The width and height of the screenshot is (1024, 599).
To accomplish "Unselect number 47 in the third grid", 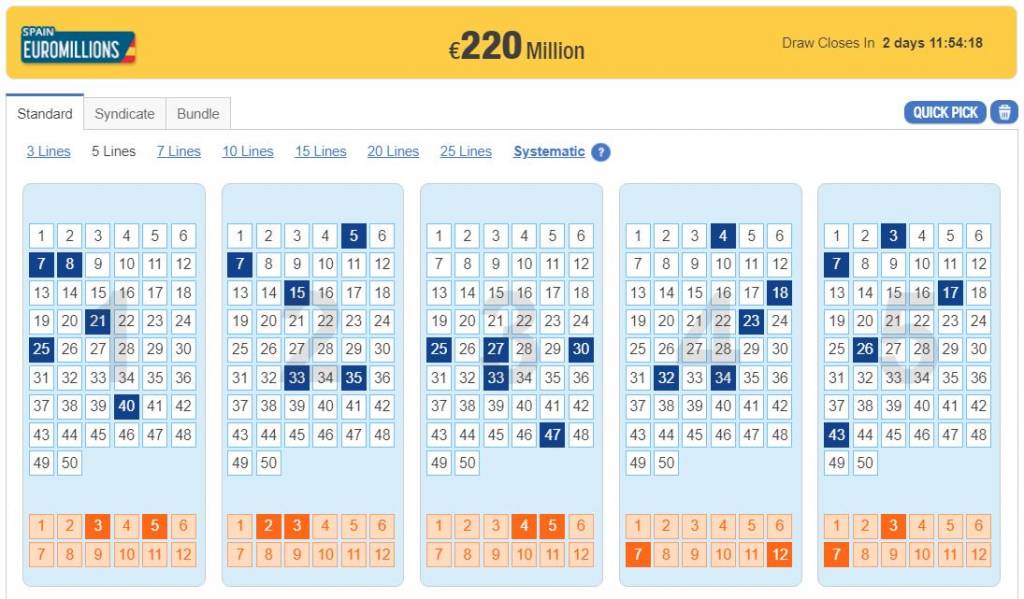I will (x=552, y=434).
